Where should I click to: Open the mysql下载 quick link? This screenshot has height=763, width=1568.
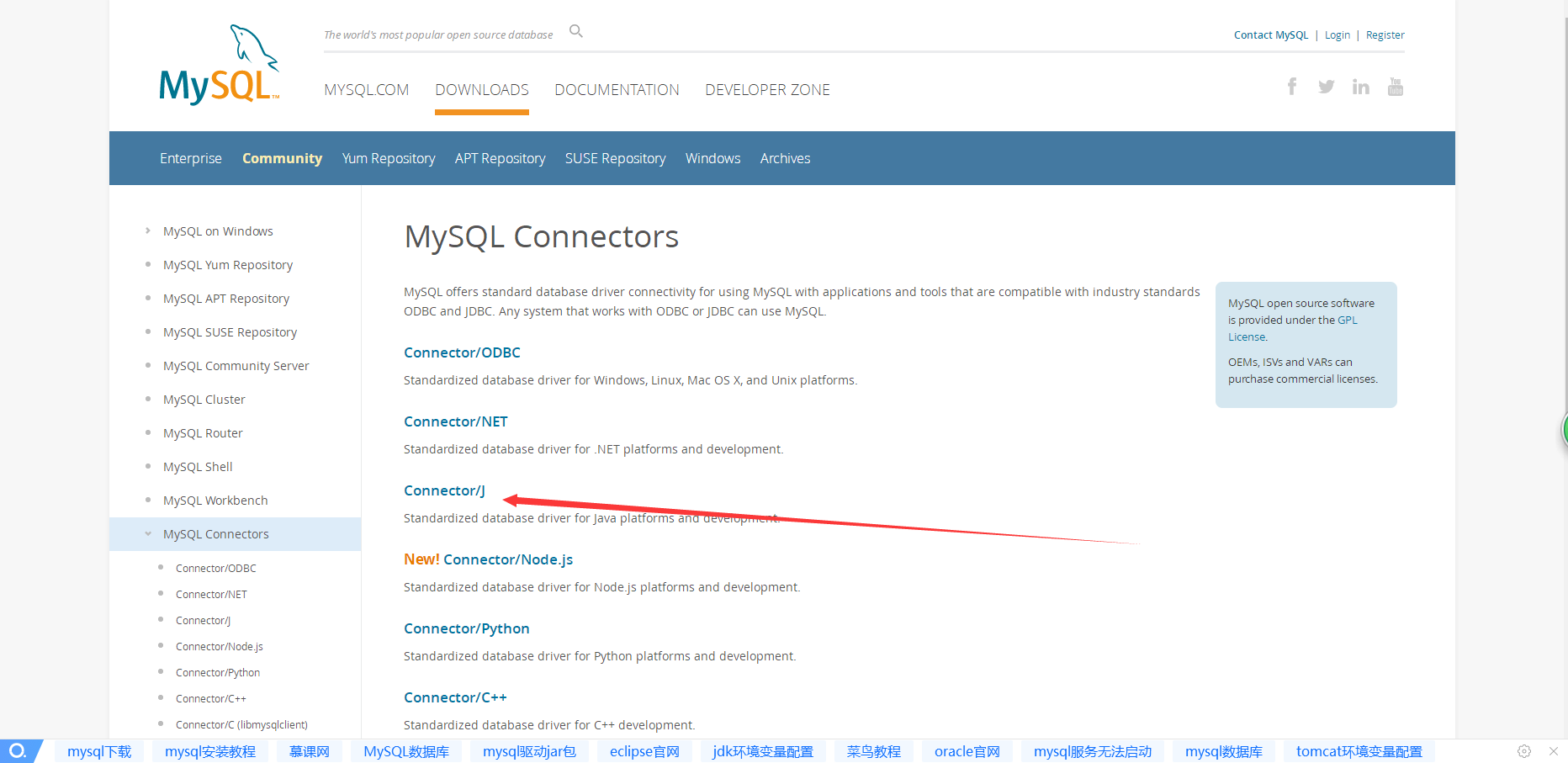[99, 751]
